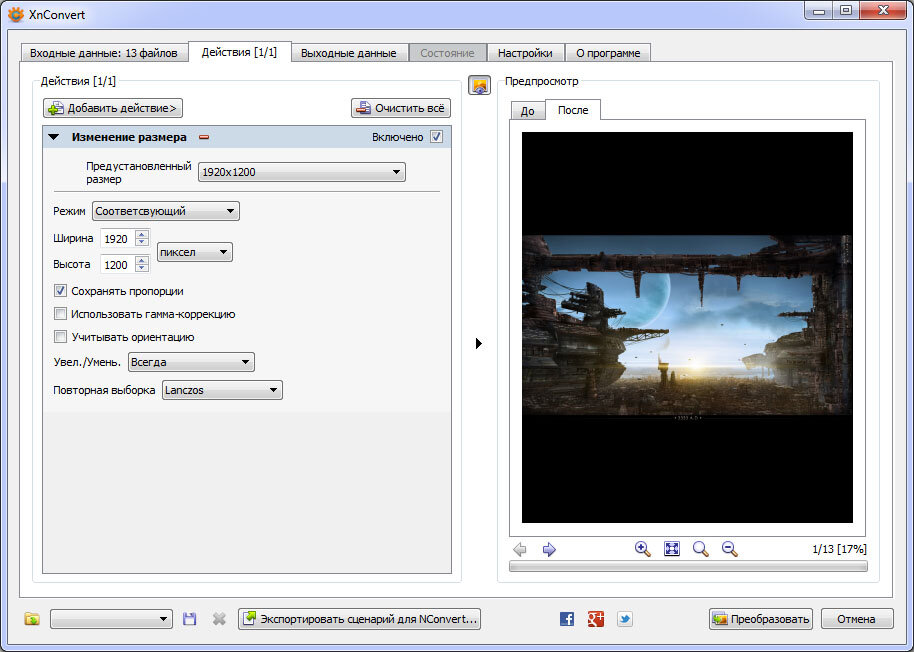Click the Высота height input field
914x652 pixels.
point(117,265)
